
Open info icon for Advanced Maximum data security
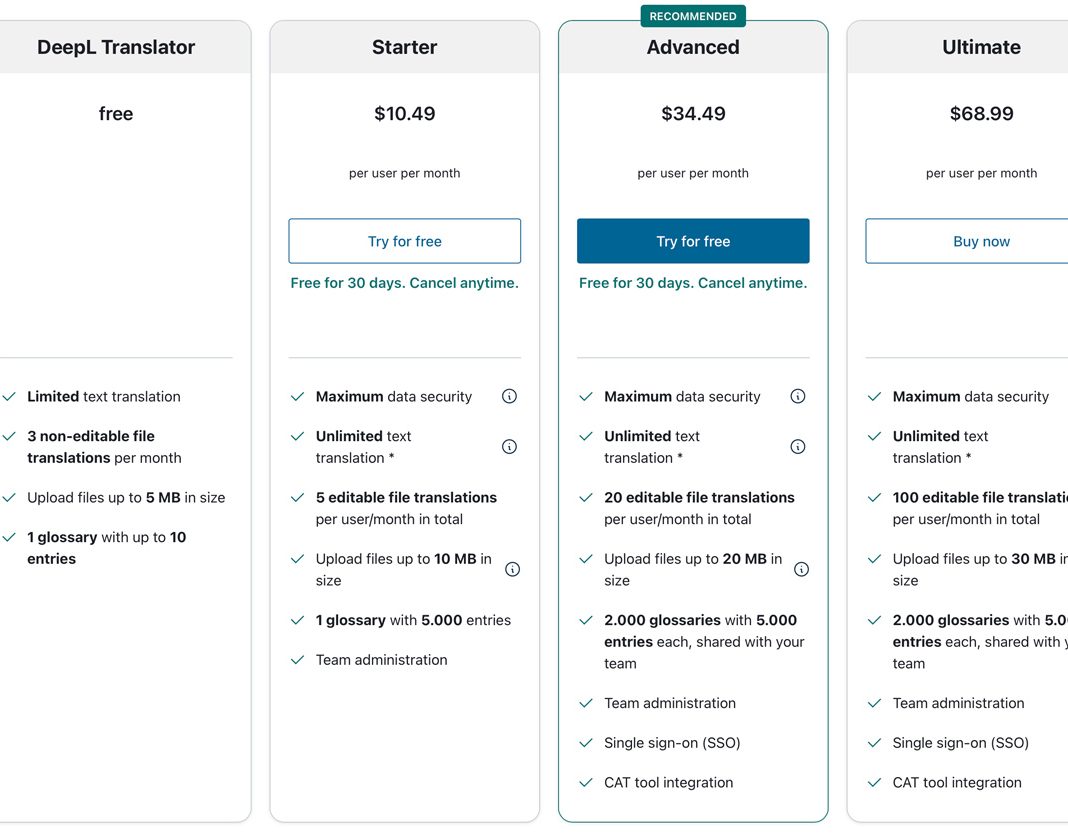click(x=798, y=396)
